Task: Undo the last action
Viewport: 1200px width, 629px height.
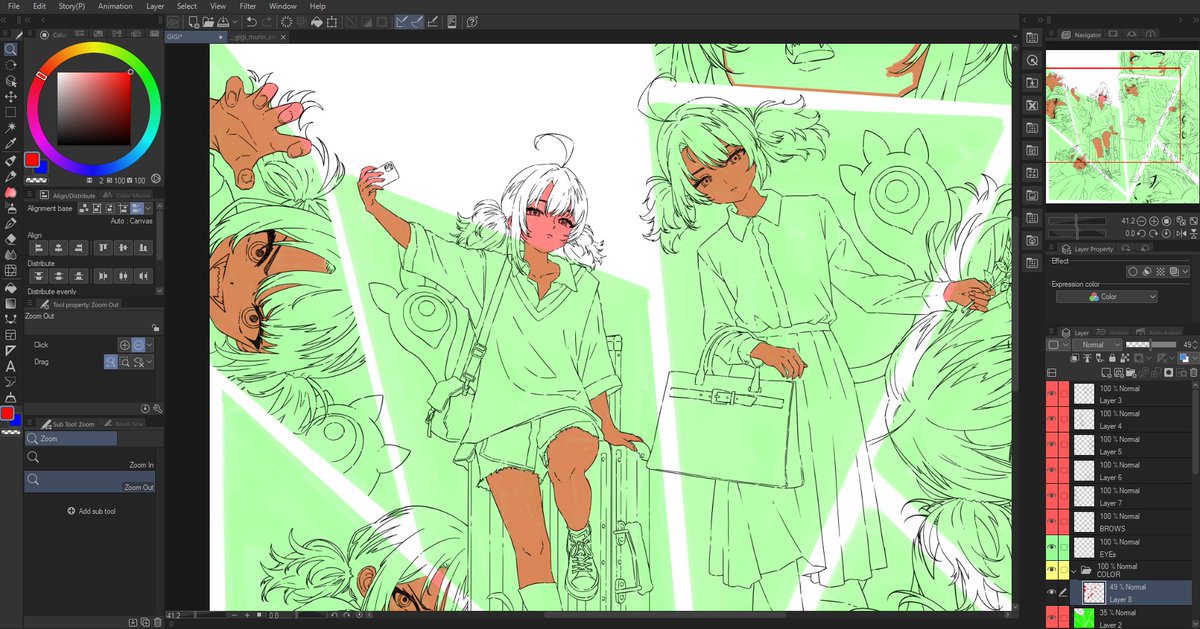Action: [251, 21]
